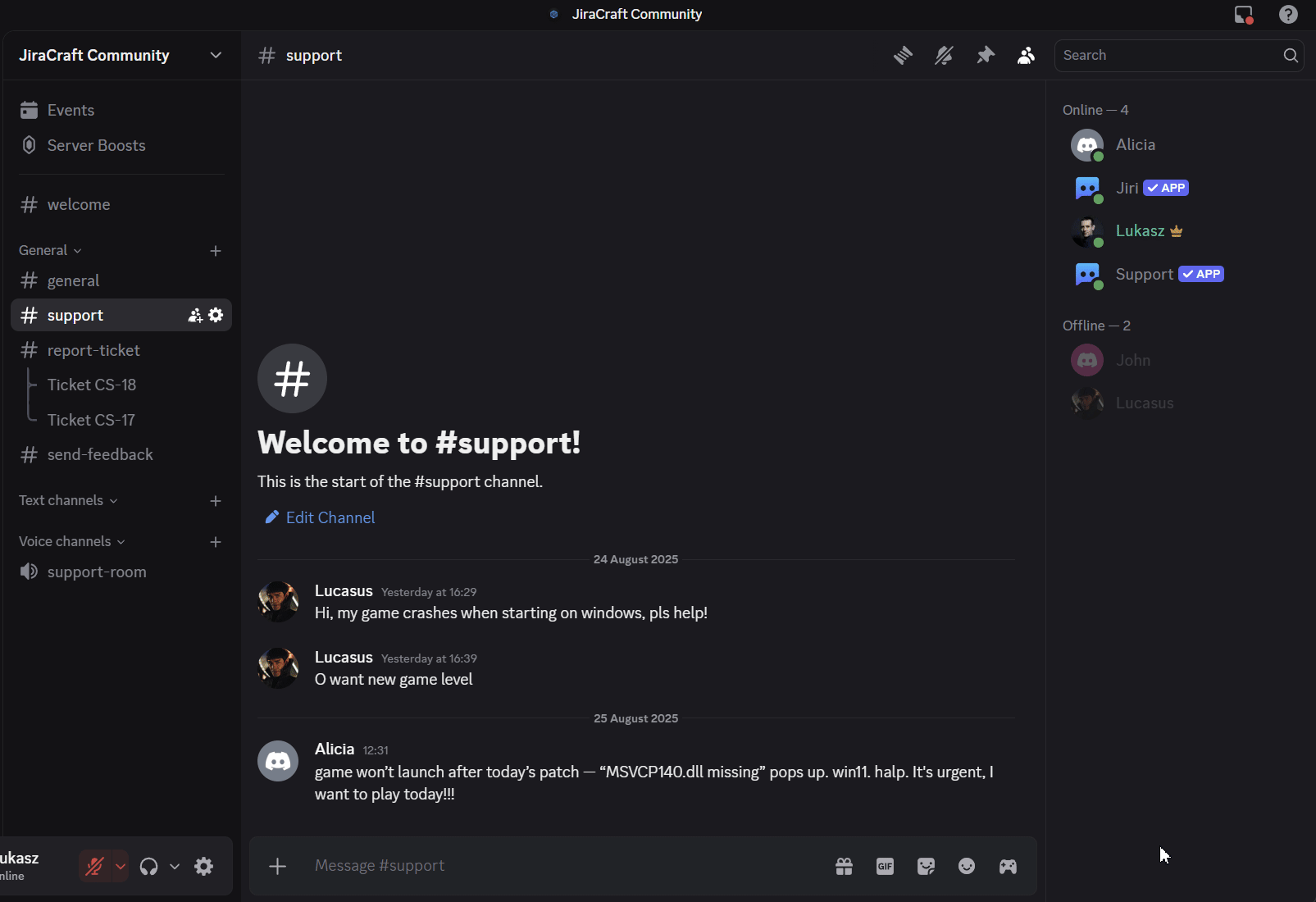
Task: Open Lucasus avatar on 16:29 message
Action: point(278,602)
